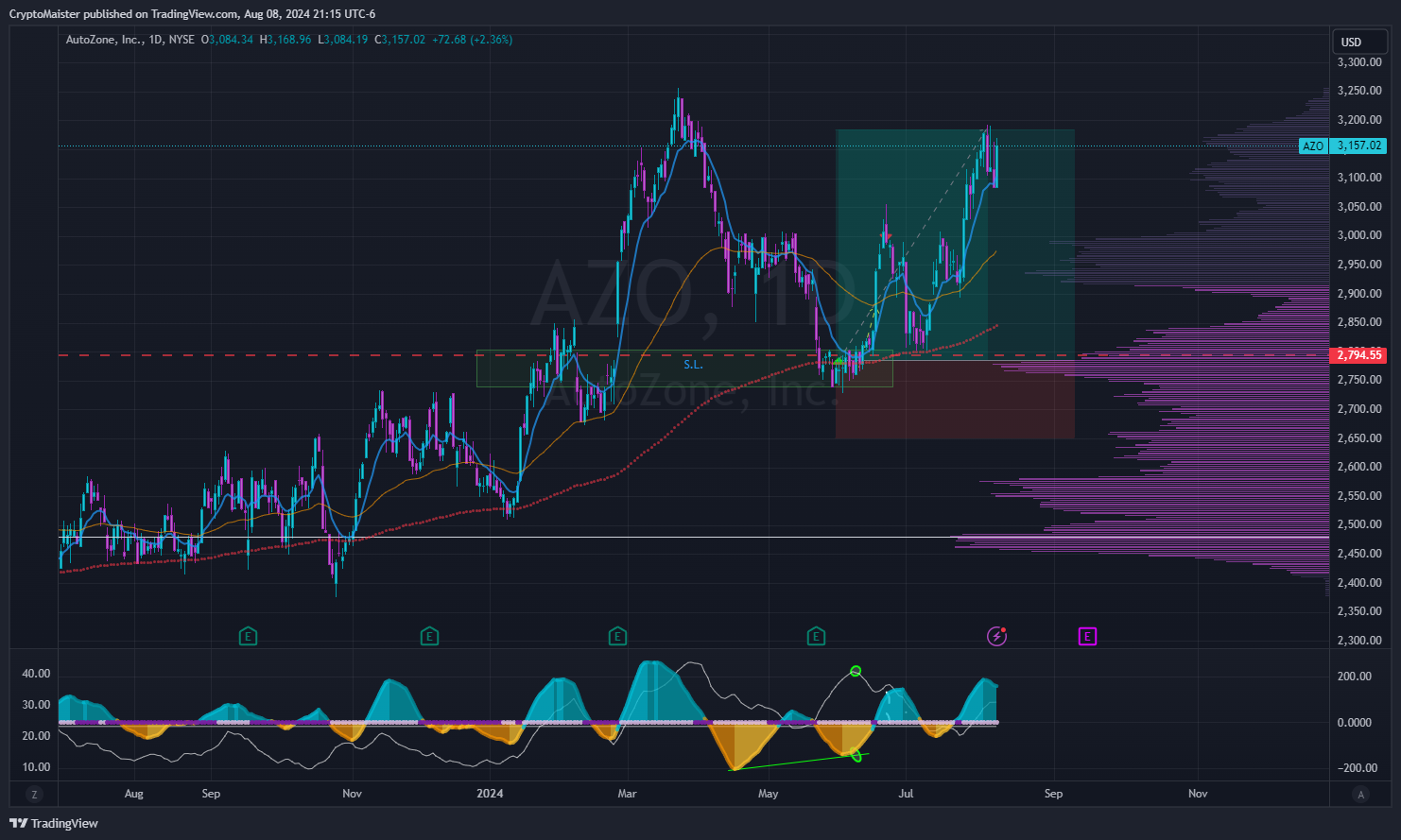Toggle auto scale A button
The width and height of the screenshot is (1401, 840).
click(1360, 794)
